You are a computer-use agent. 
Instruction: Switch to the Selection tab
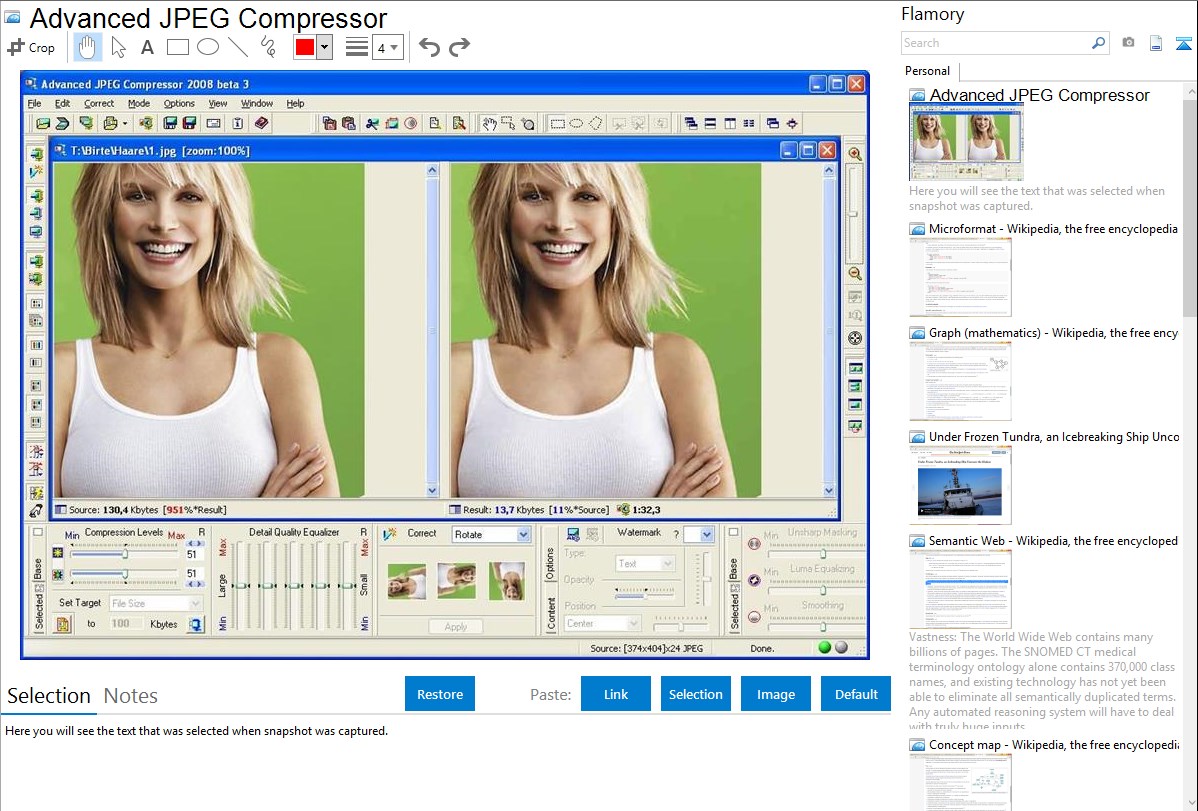tap(49, 696)
